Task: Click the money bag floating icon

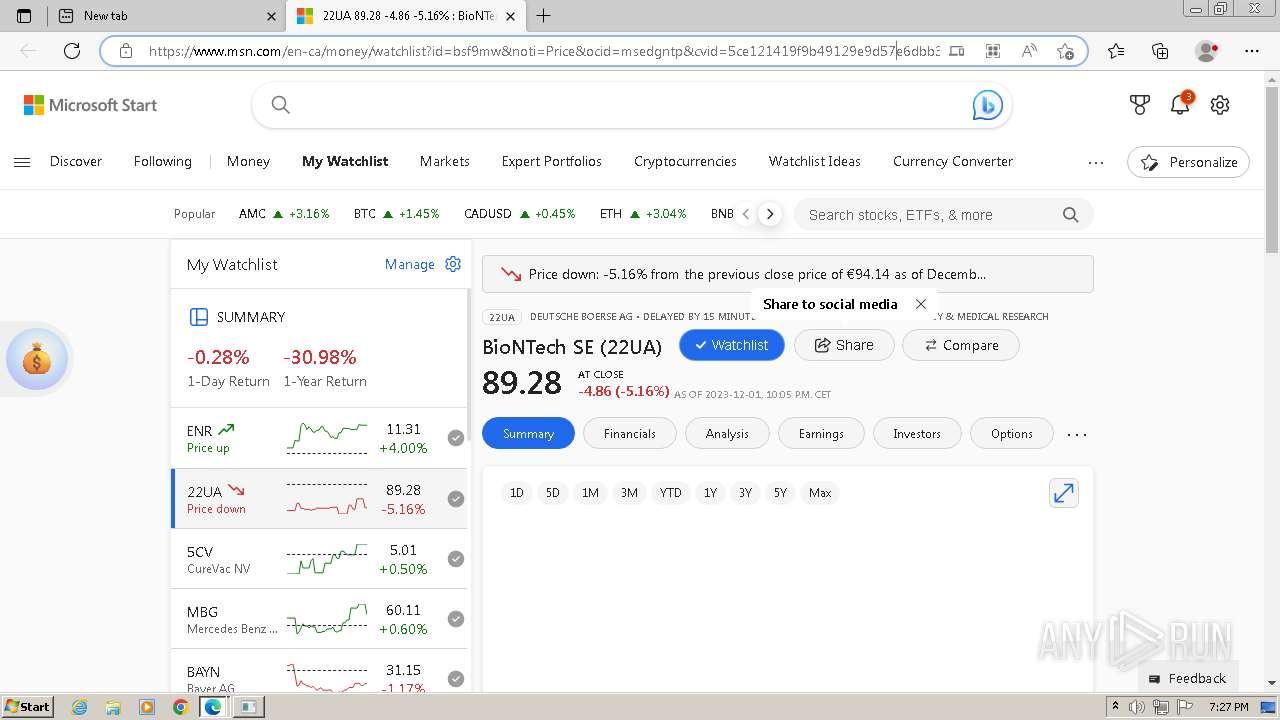Action: tap(37, 359)
